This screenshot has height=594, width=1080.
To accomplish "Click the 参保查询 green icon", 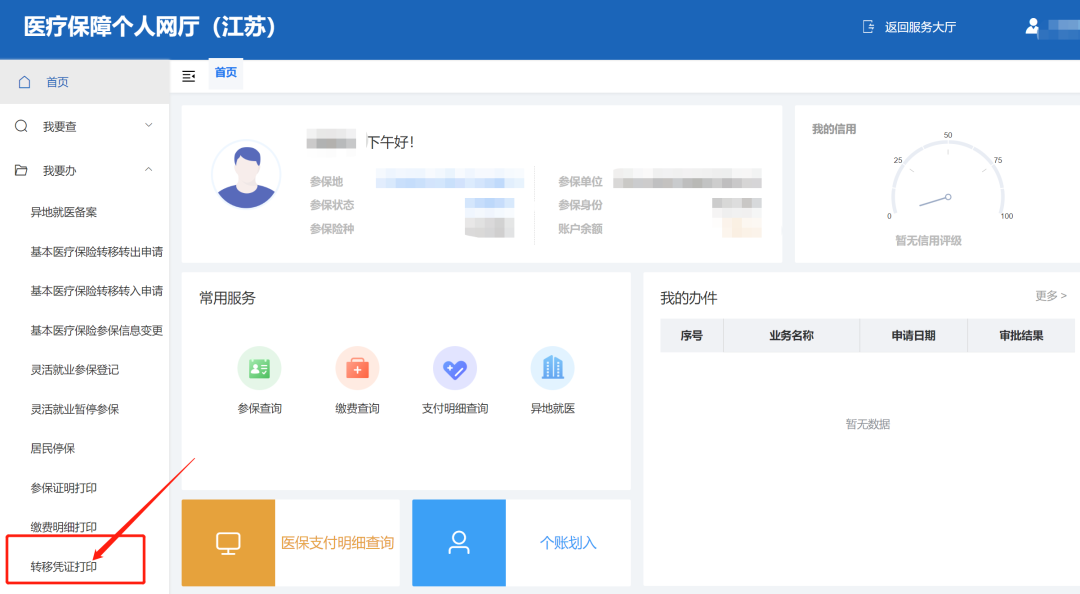I will (259, 368).
